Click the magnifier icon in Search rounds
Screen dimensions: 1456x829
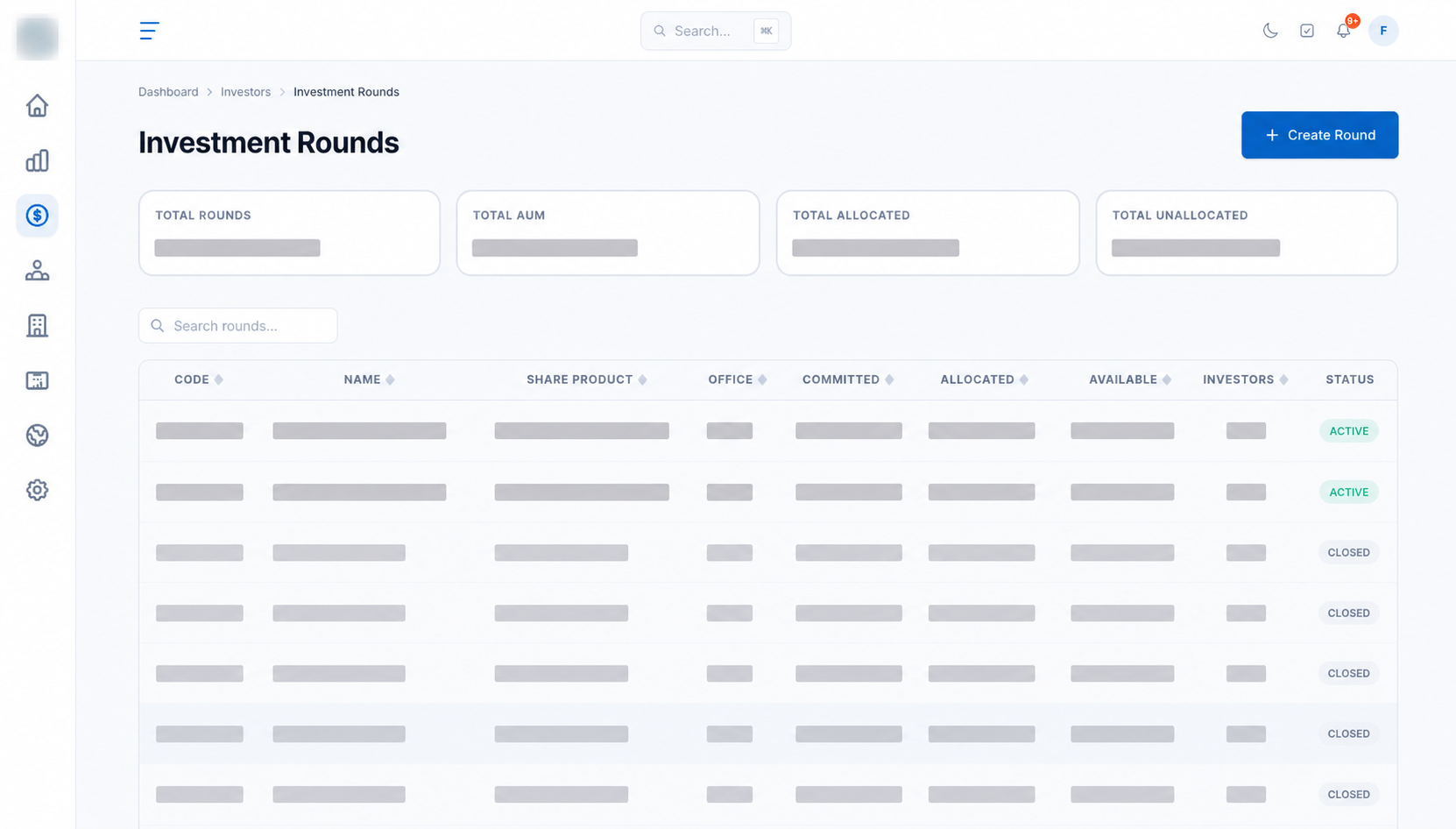(x=158, y=326)
